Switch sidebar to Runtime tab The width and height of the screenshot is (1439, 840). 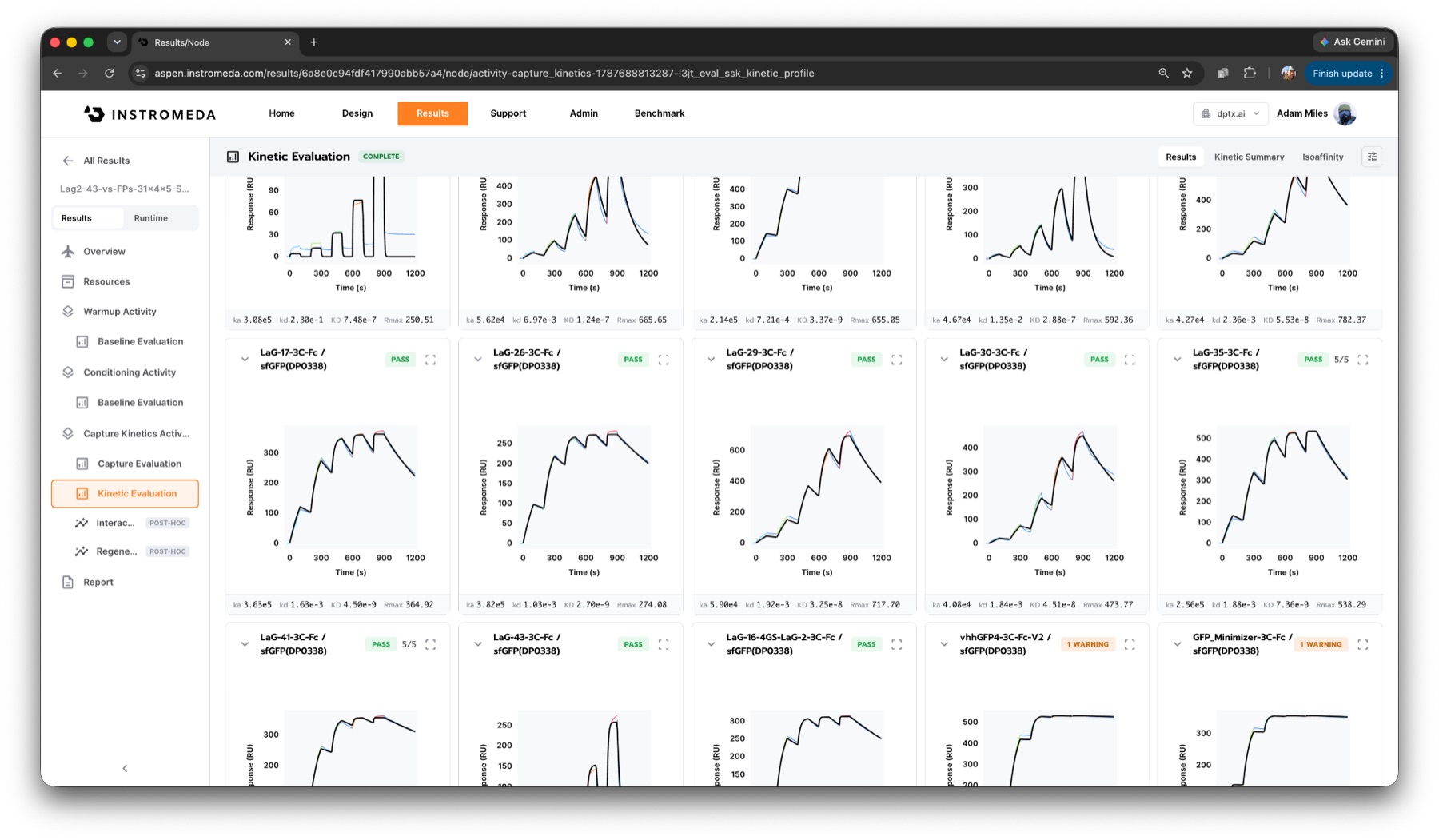151,218
